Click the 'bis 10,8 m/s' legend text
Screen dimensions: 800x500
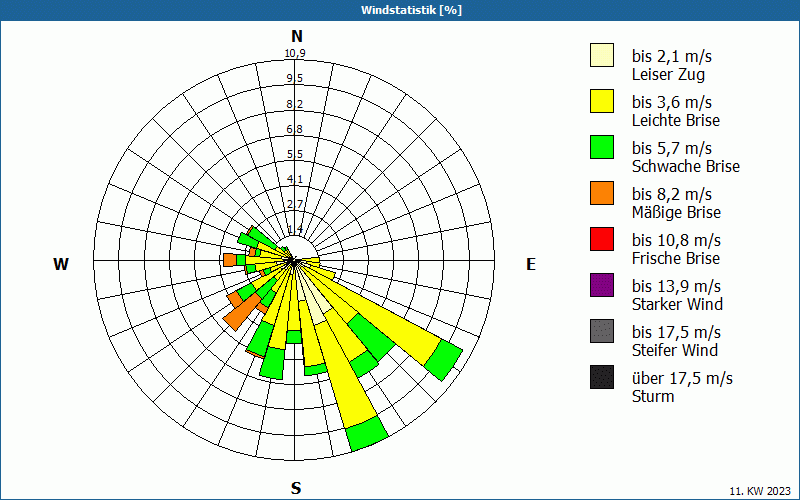[x=676, y=240]
